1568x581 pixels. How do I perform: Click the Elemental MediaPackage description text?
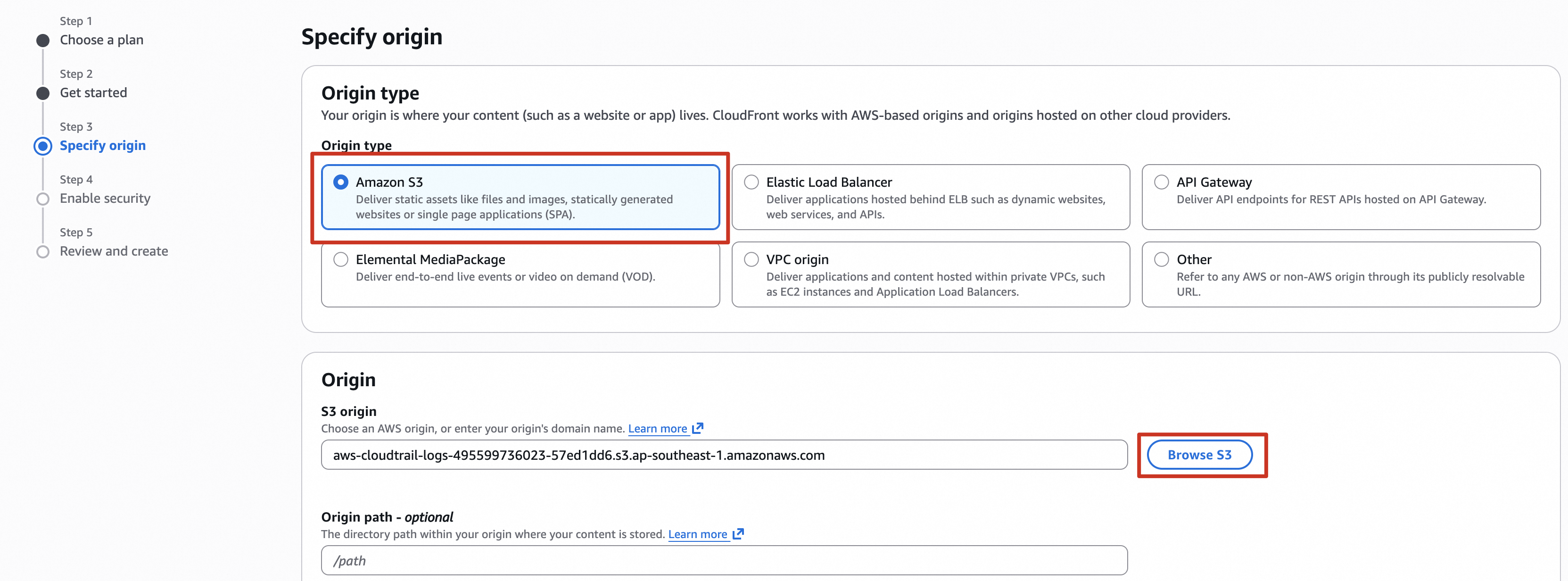505,276
